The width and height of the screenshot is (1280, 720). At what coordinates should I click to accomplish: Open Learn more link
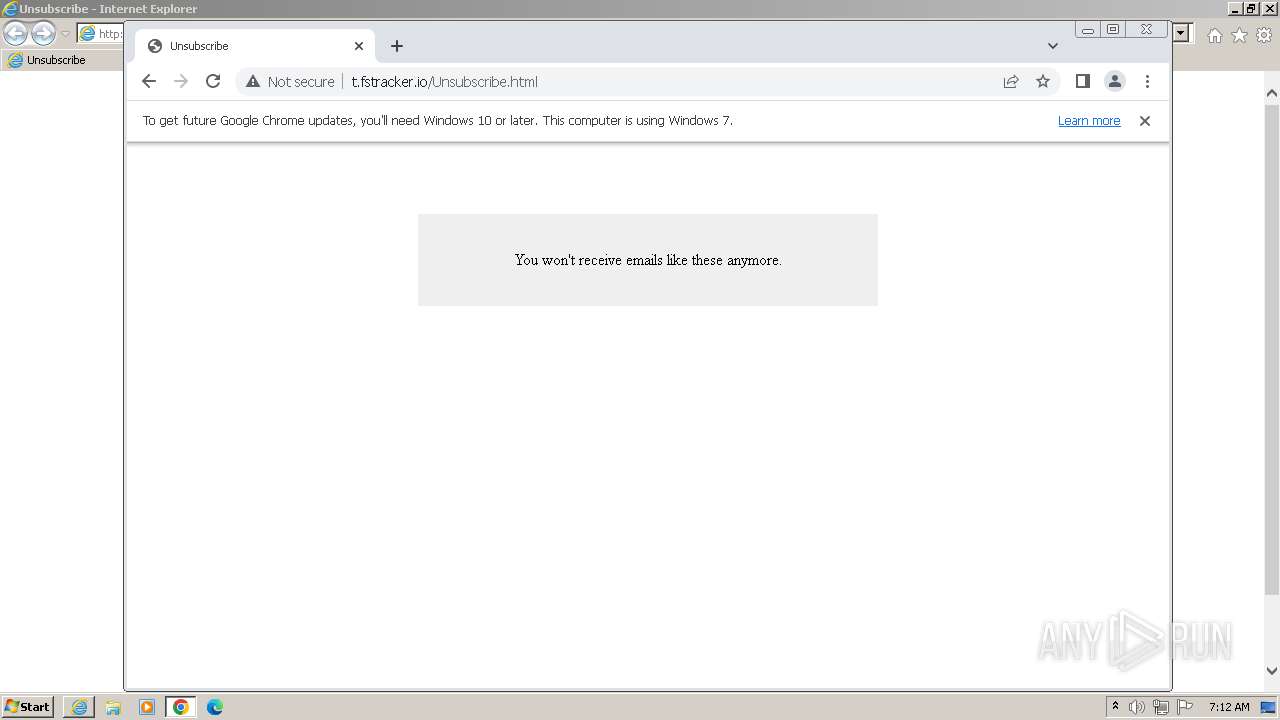(x=1089, y=121)
